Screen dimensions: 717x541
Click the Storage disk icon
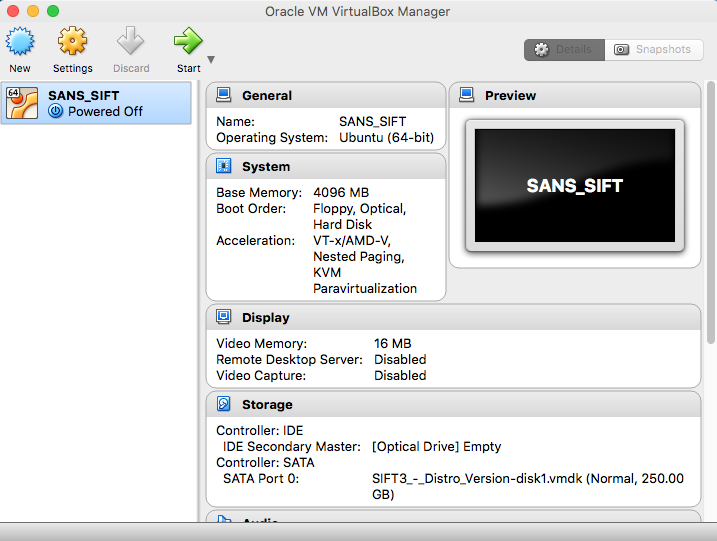tap(224, 404)
